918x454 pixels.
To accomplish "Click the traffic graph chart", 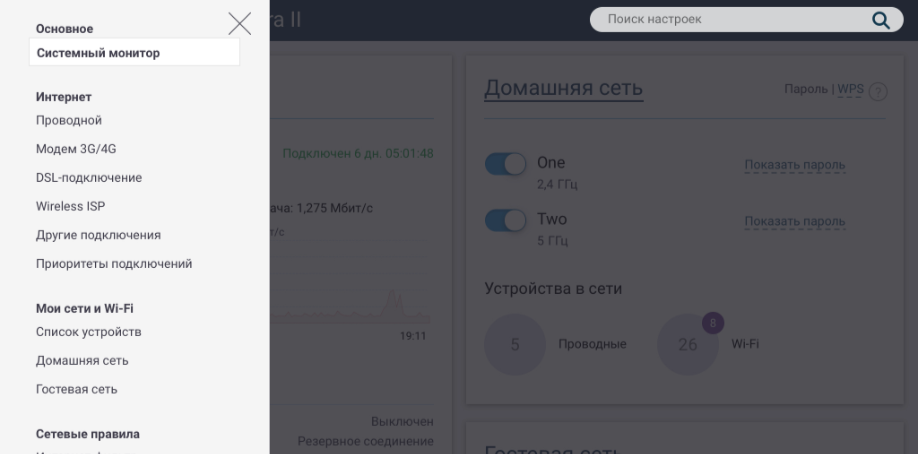I will coord(350,281).
